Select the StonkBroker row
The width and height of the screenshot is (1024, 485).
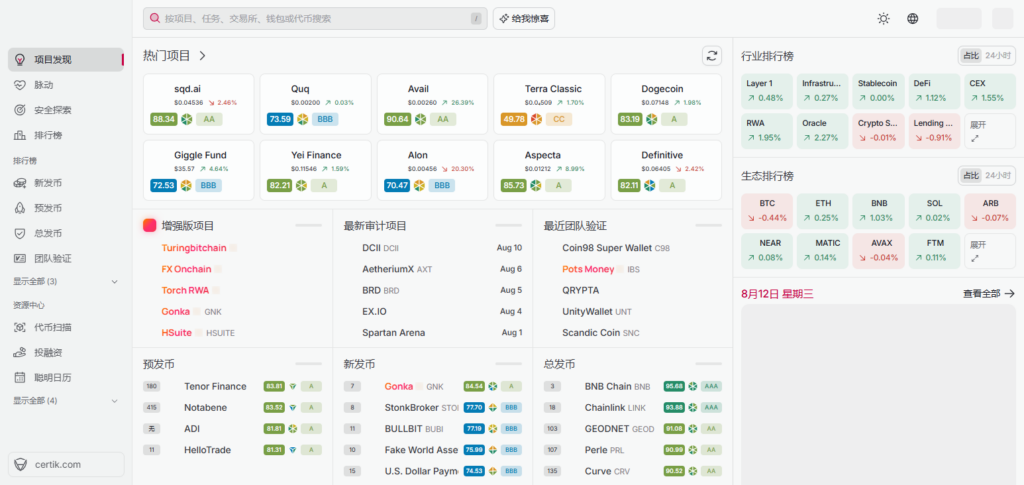433,407
